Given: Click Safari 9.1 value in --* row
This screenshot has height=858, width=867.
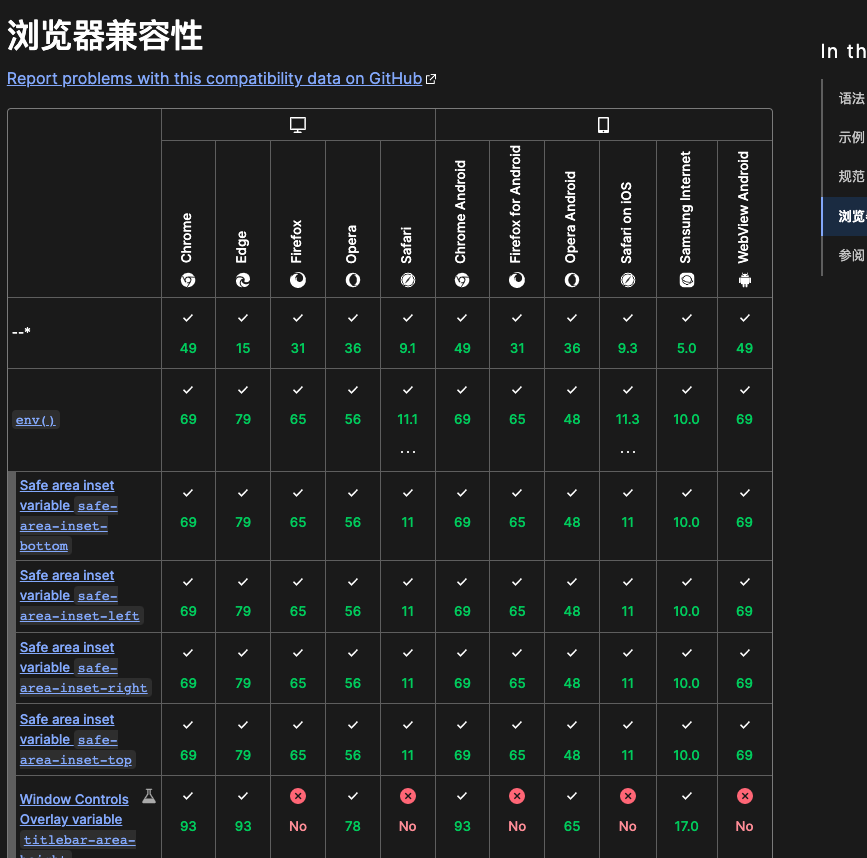Looking at the screenshot, I should pos(408,348).
